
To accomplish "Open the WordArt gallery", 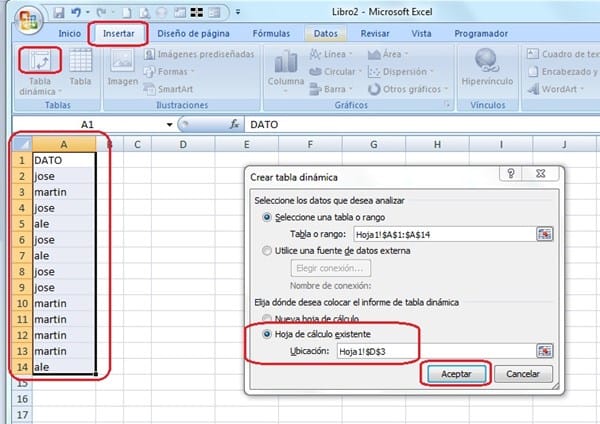I will 556,89.
